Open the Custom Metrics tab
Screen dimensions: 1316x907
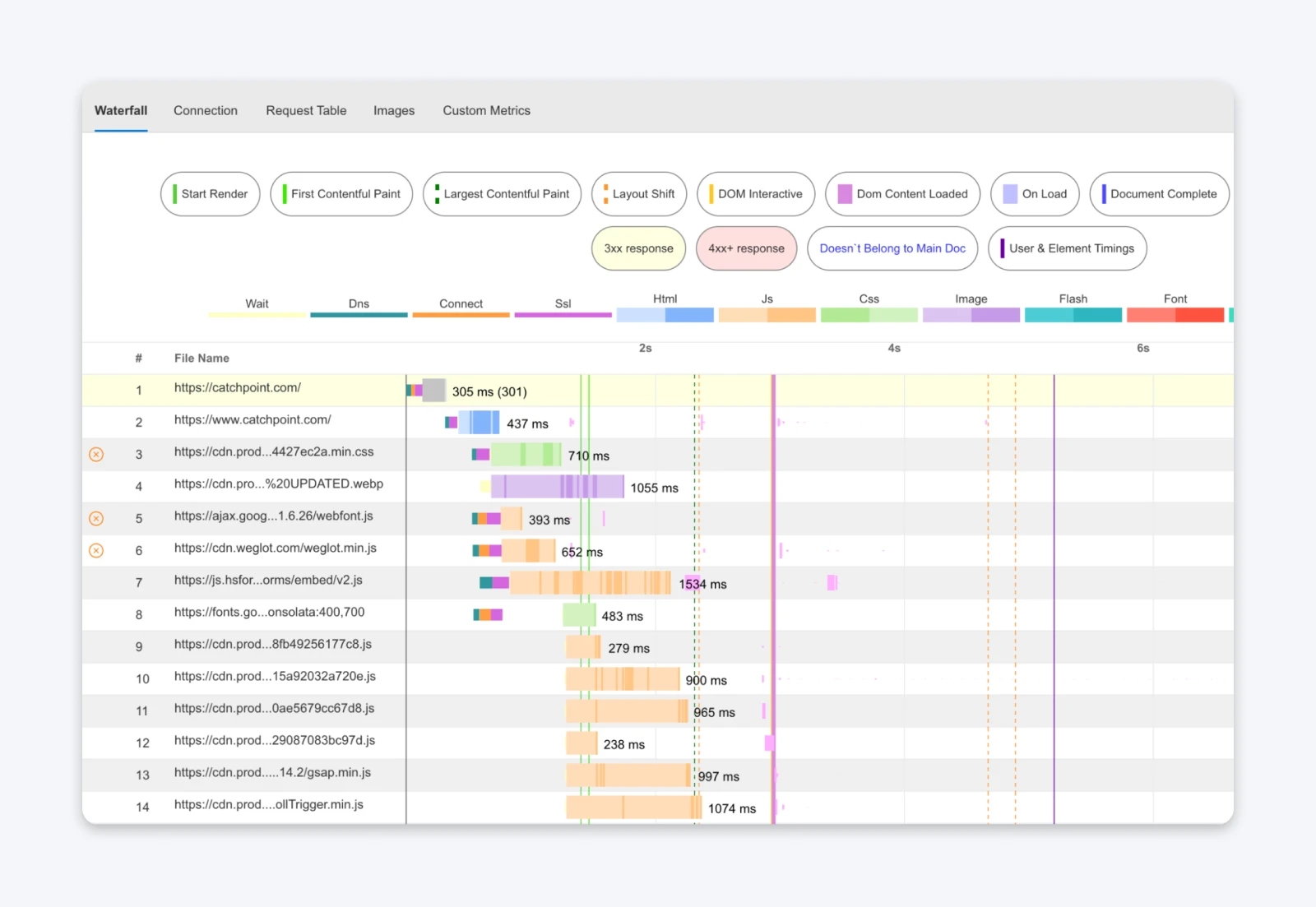pyautogui.click(x=486, y=110)
